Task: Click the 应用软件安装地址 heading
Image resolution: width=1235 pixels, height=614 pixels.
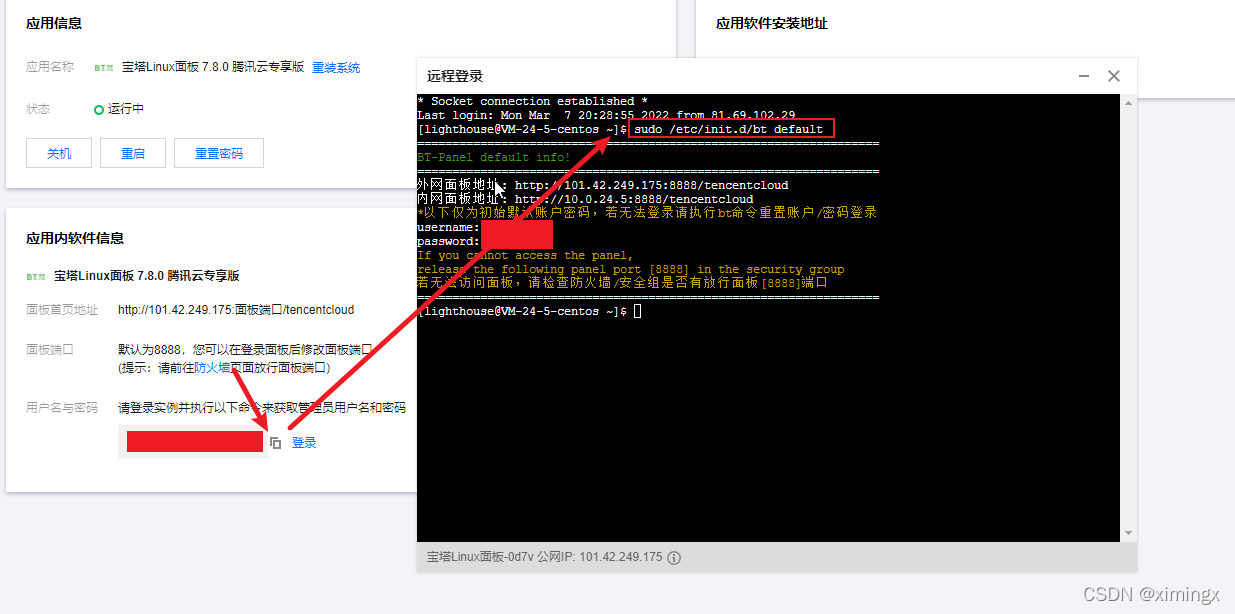Action: (772, 23)
